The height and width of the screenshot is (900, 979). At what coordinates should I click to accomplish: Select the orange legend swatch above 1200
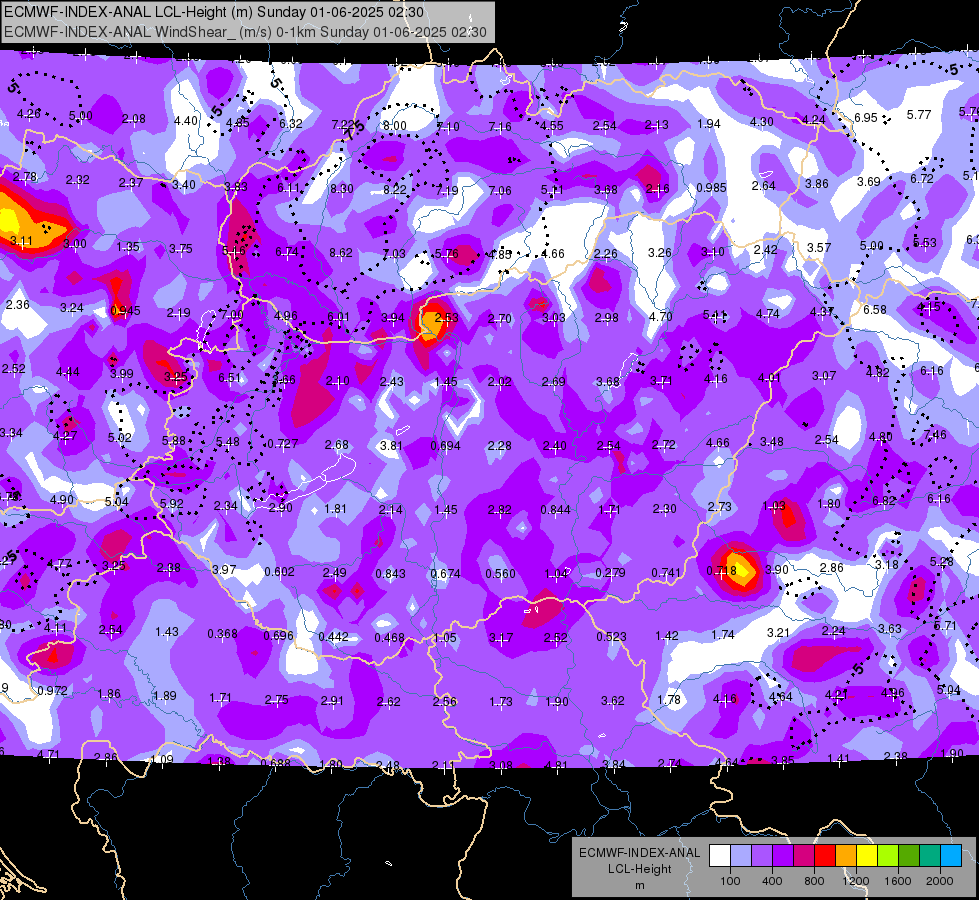pyautogui.click(x=846, y=855)
